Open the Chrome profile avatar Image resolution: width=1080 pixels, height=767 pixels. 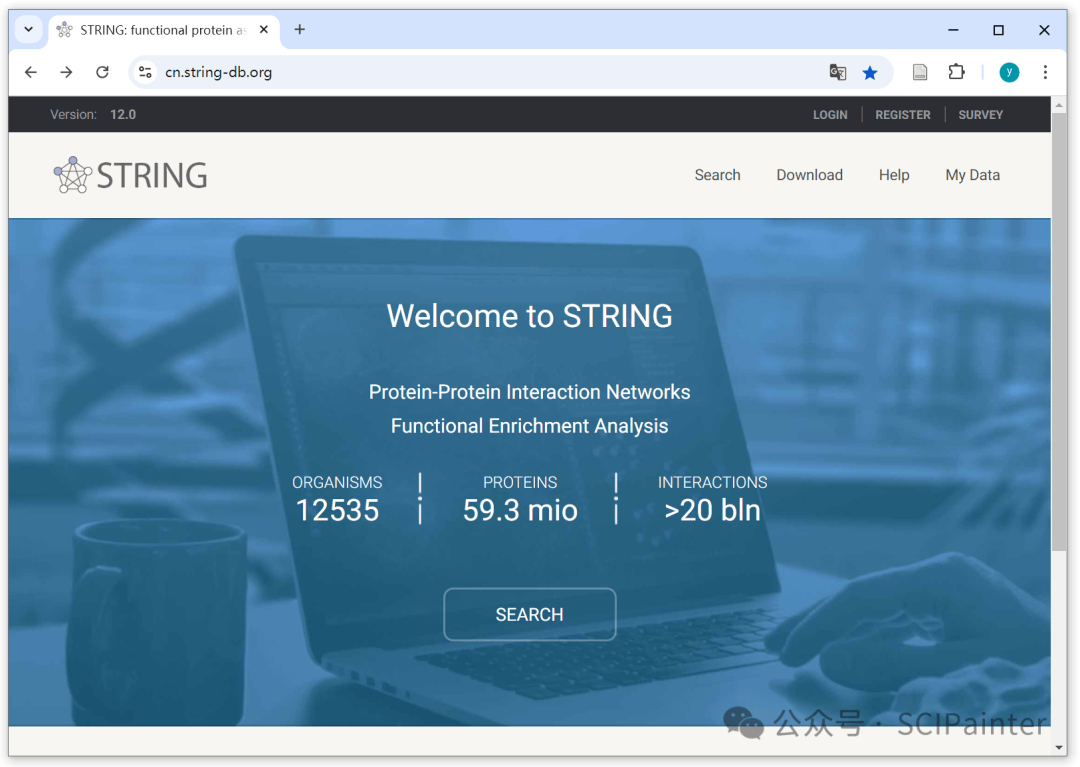click(x=1009, y=72)
